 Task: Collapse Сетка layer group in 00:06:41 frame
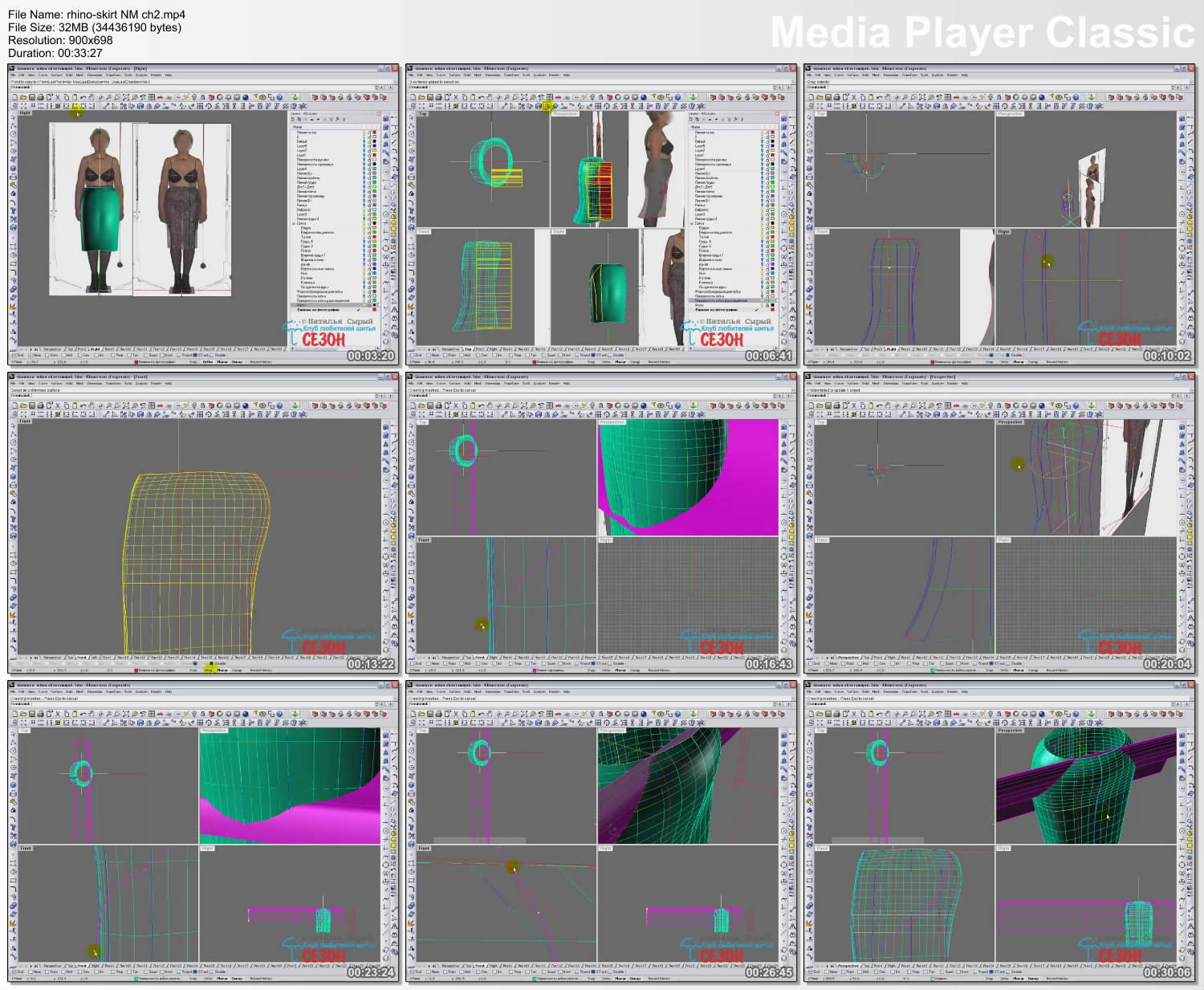click(692, 223)
